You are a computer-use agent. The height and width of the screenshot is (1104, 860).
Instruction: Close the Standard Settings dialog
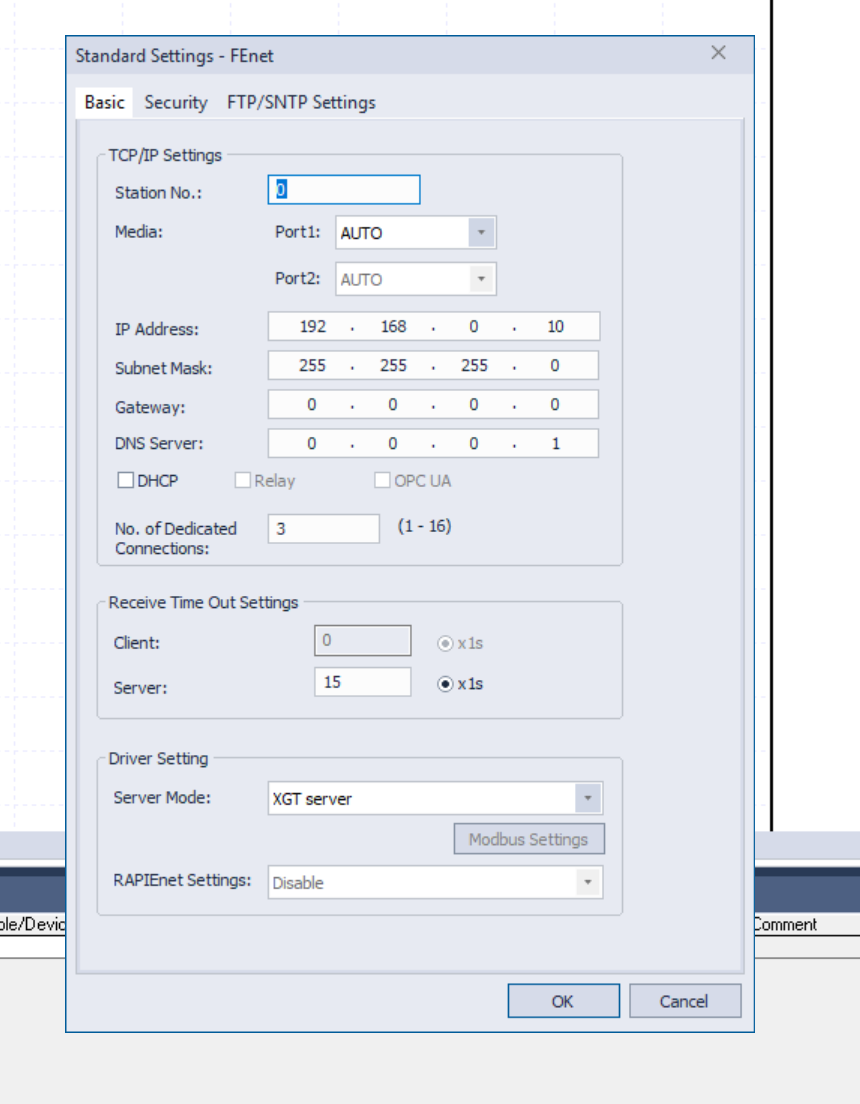(718, 54)
